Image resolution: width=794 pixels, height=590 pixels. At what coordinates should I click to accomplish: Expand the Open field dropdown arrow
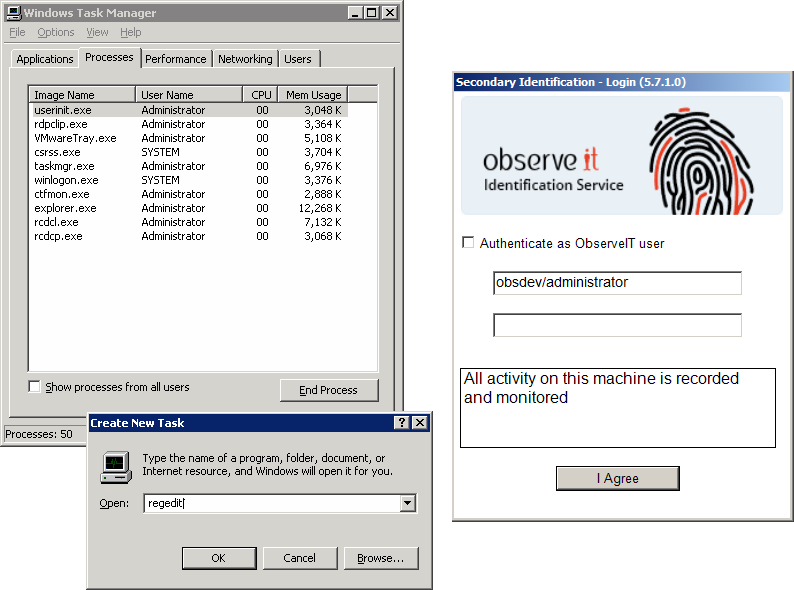(408, 503)
